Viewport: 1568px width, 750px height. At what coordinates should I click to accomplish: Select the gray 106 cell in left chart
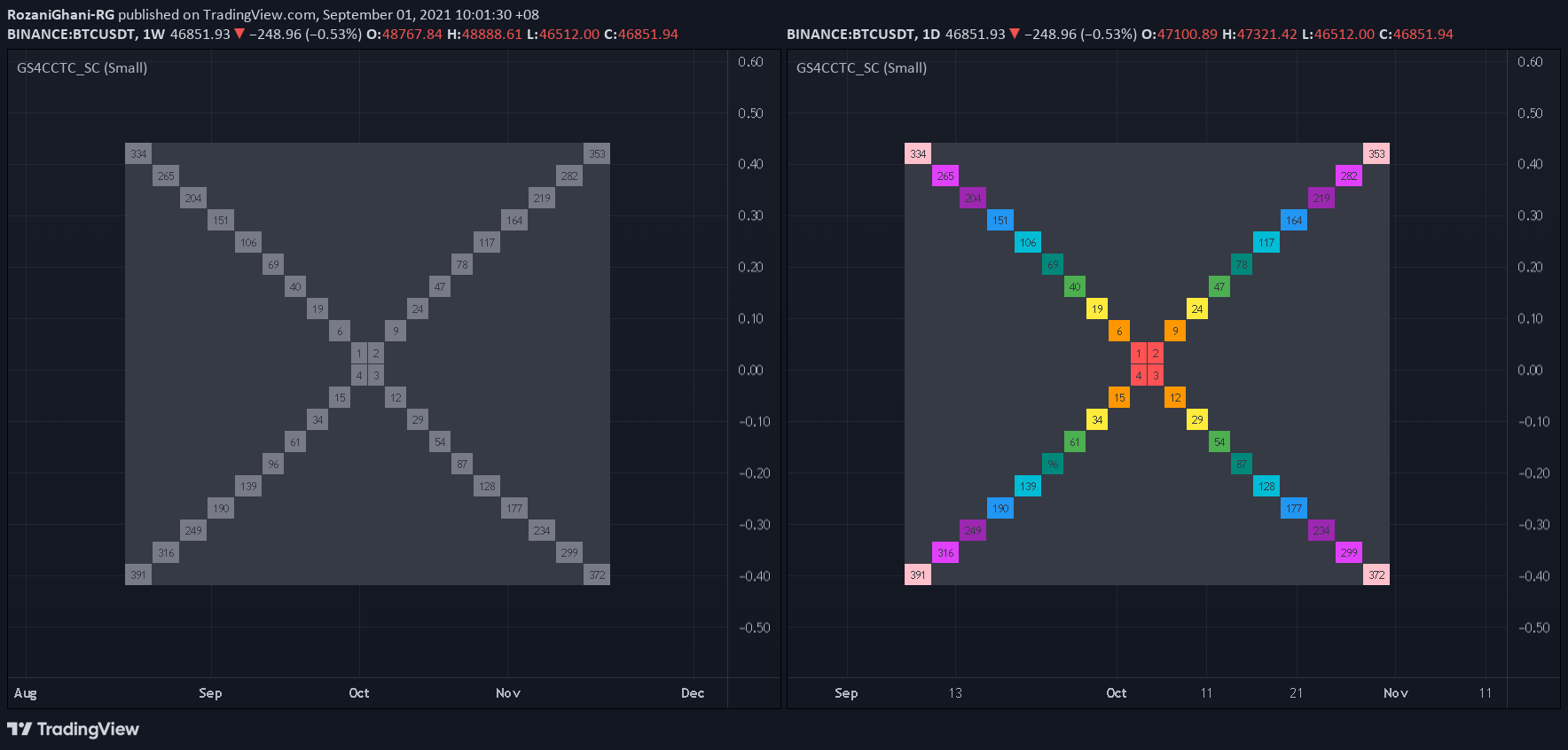(x=248, y=242)
